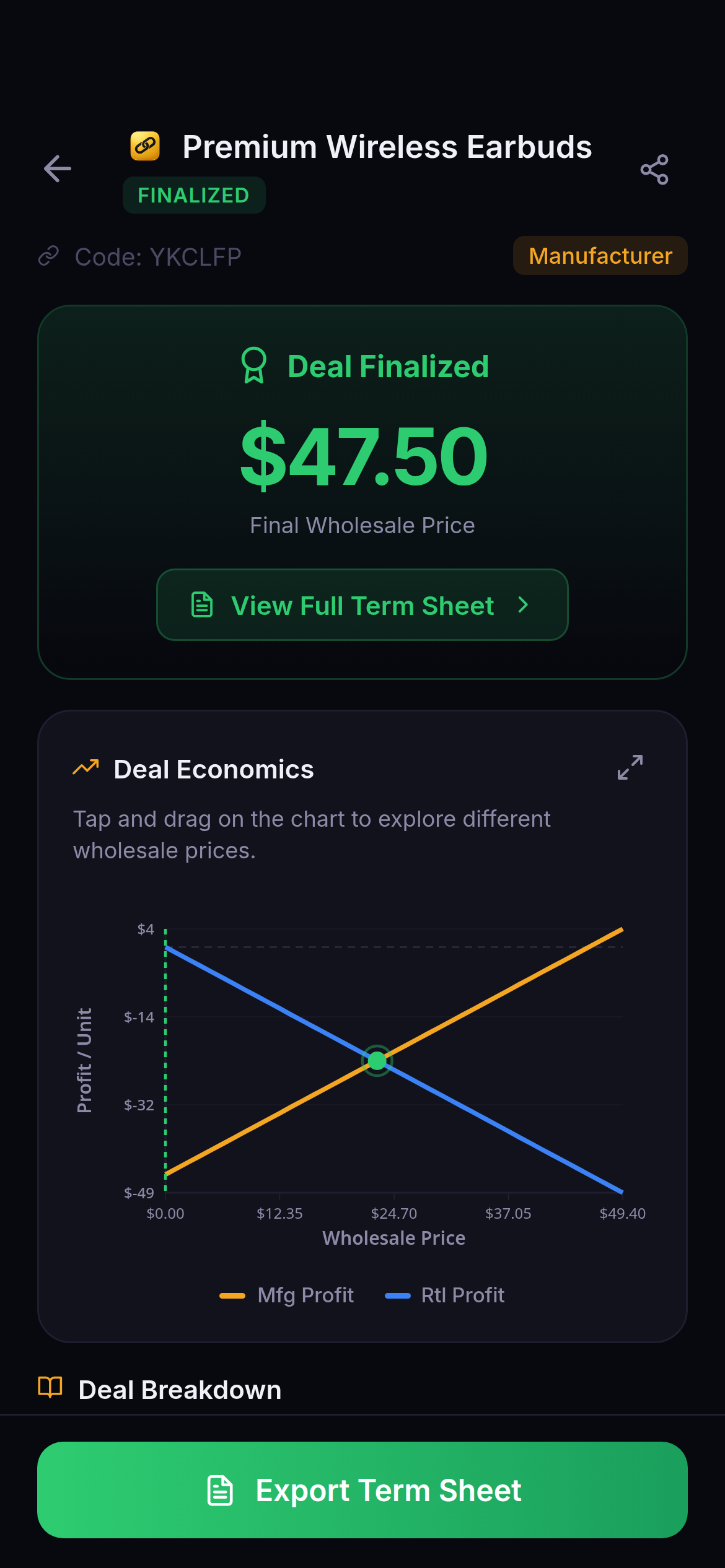Expand the Deal Economics chart fullscreen

click(x=630, y=767)
